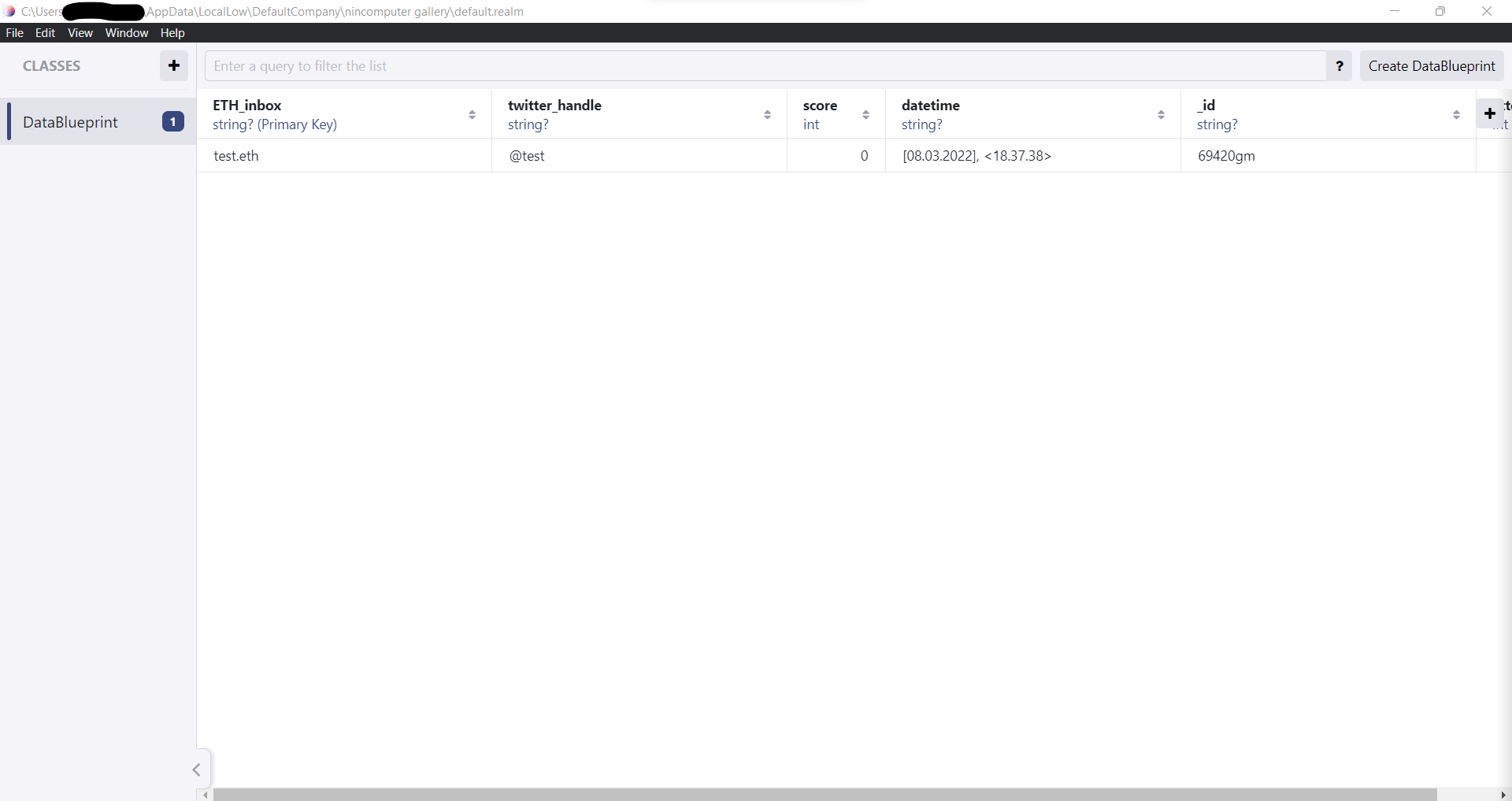Sort by datetime column arrows
This screenshot has height=801, width=1512.
pyautogui.click(x=1161, y=115)
